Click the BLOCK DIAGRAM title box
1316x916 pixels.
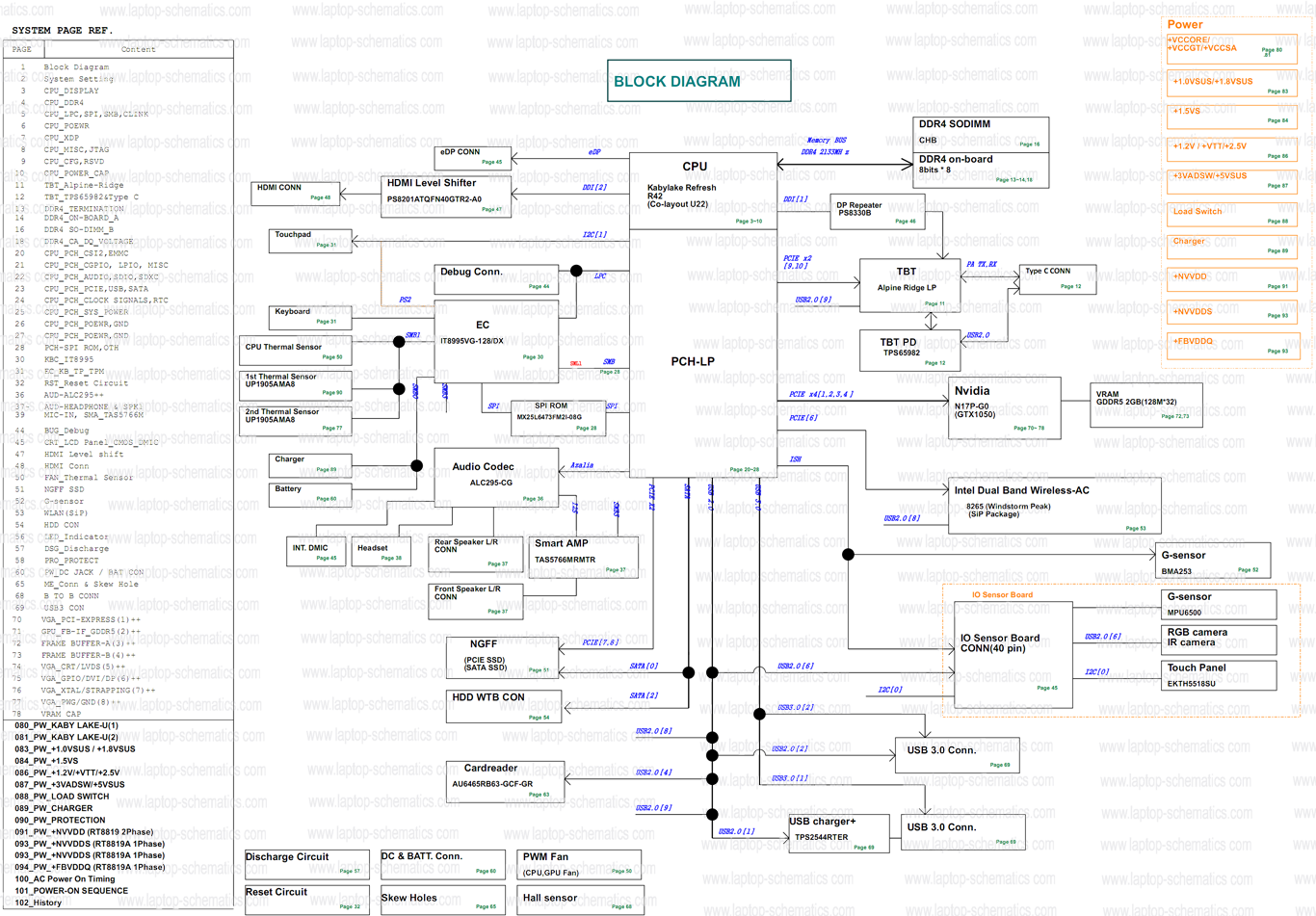(x=698, y=81)
